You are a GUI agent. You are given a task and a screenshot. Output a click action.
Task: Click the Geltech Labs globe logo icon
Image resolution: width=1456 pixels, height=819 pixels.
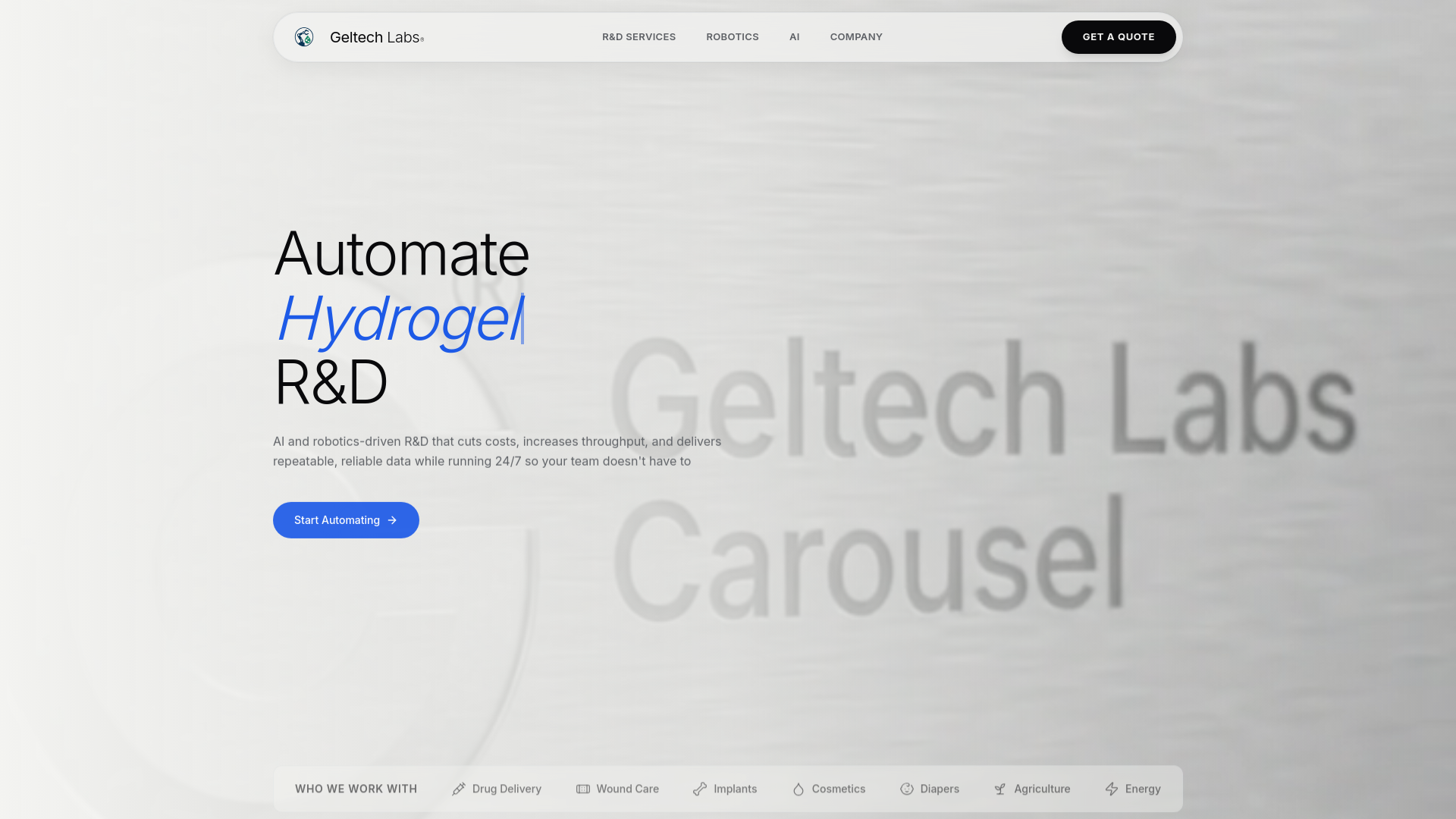pyautogui.click(x=304, y=37)
